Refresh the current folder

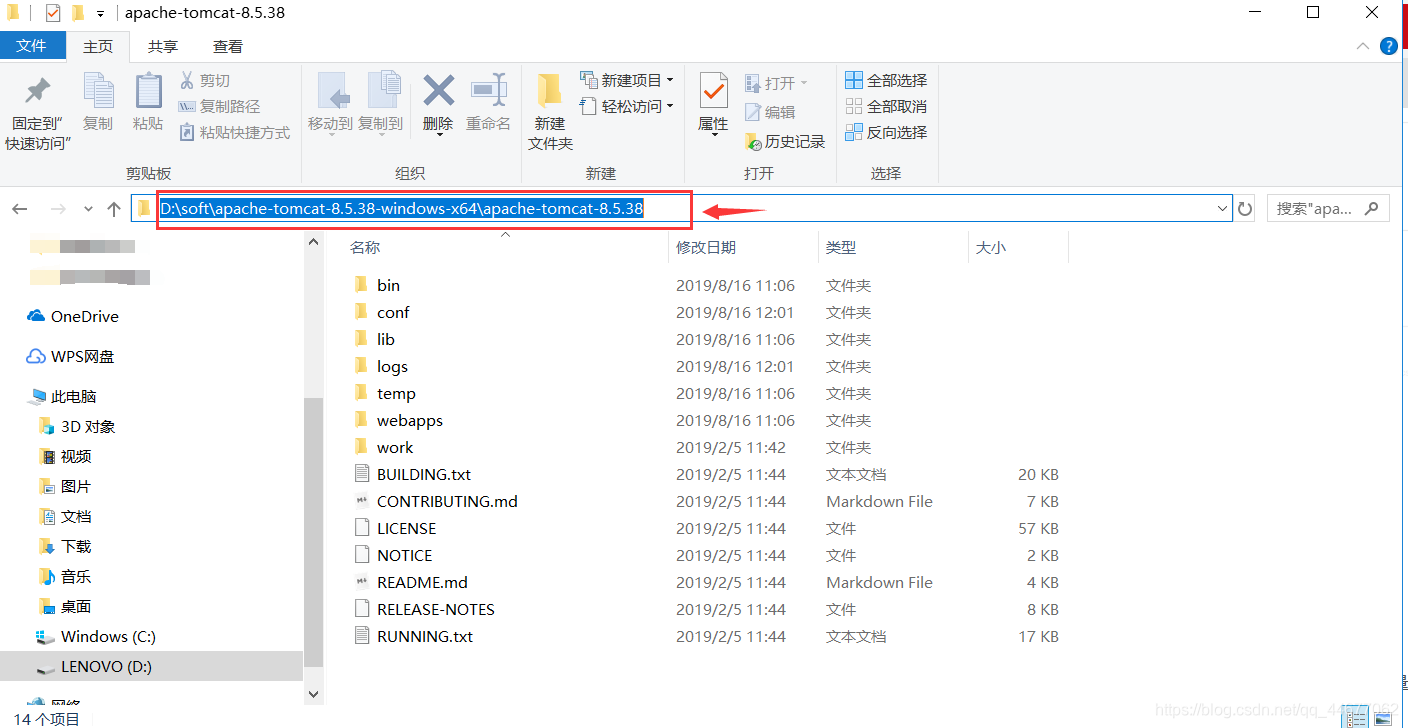click(x=1245, y=209)
